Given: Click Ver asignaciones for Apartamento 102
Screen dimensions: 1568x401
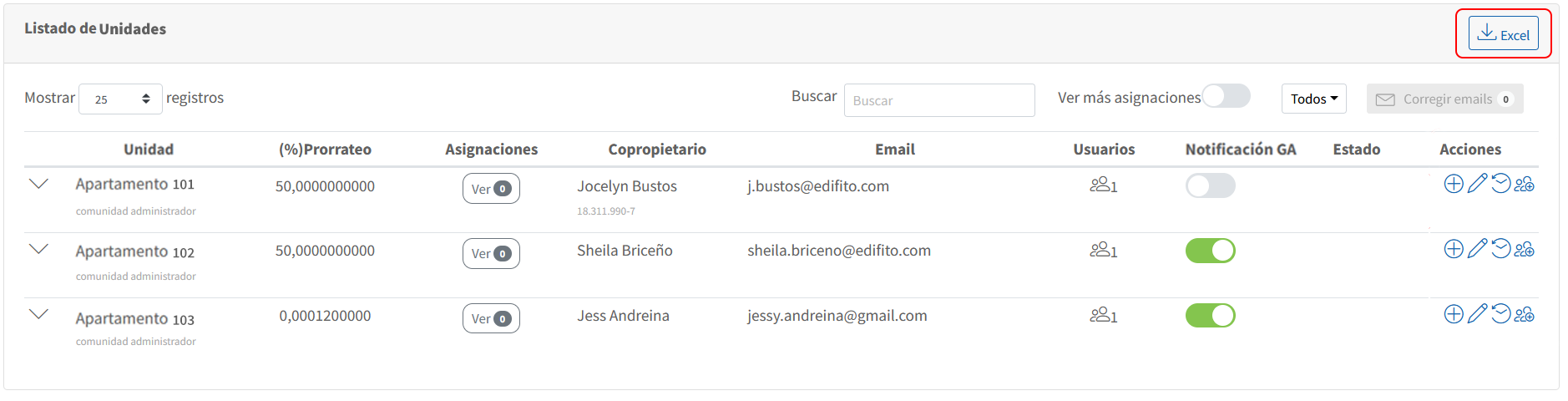Looking at the screenshot, I should coord(491,253).
